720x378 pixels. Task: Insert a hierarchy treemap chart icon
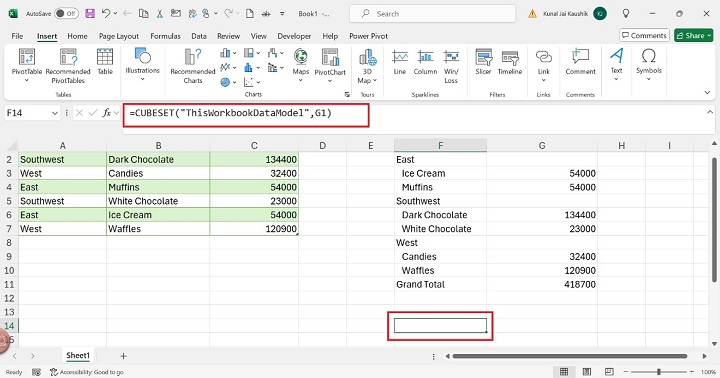point(248,53)
